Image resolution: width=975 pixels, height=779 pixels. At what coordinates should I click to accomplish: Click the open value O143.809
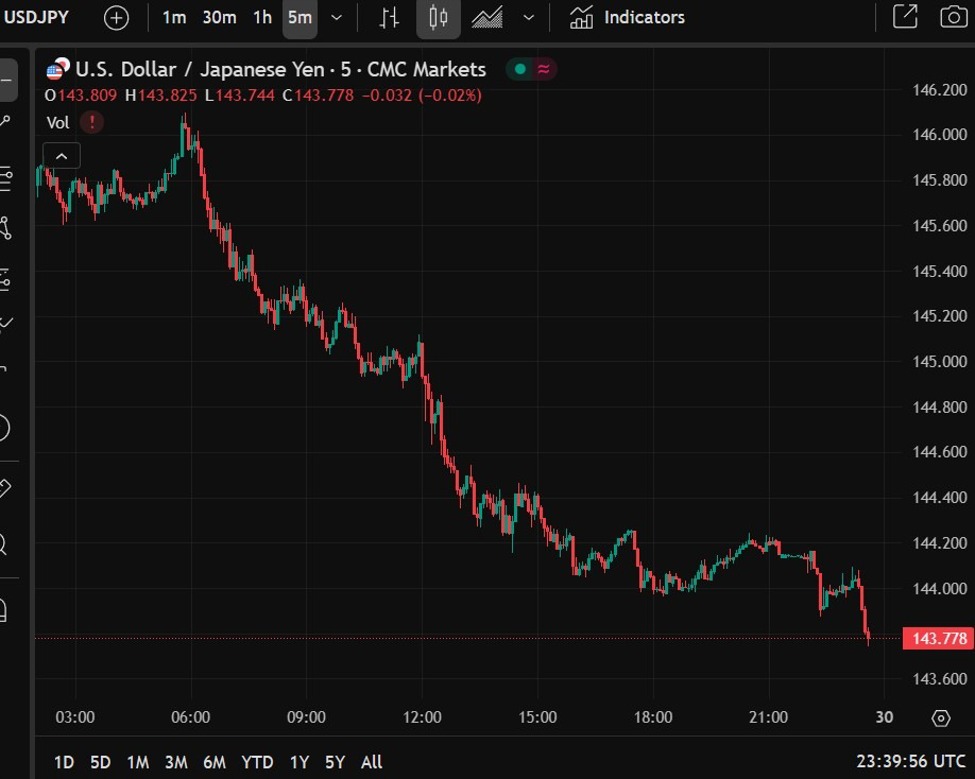(x=80, y=95)
